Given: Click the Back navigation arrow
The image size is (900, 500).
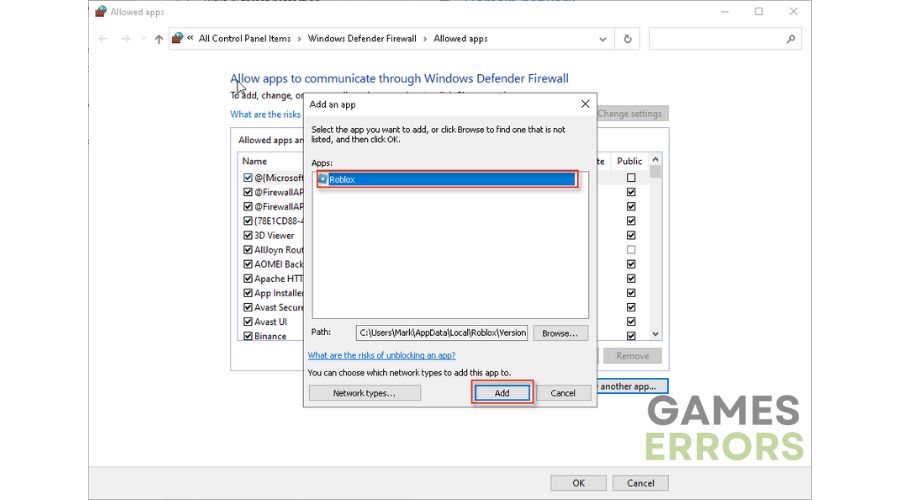Looking at the screenshot, I should tap(103, 38).
